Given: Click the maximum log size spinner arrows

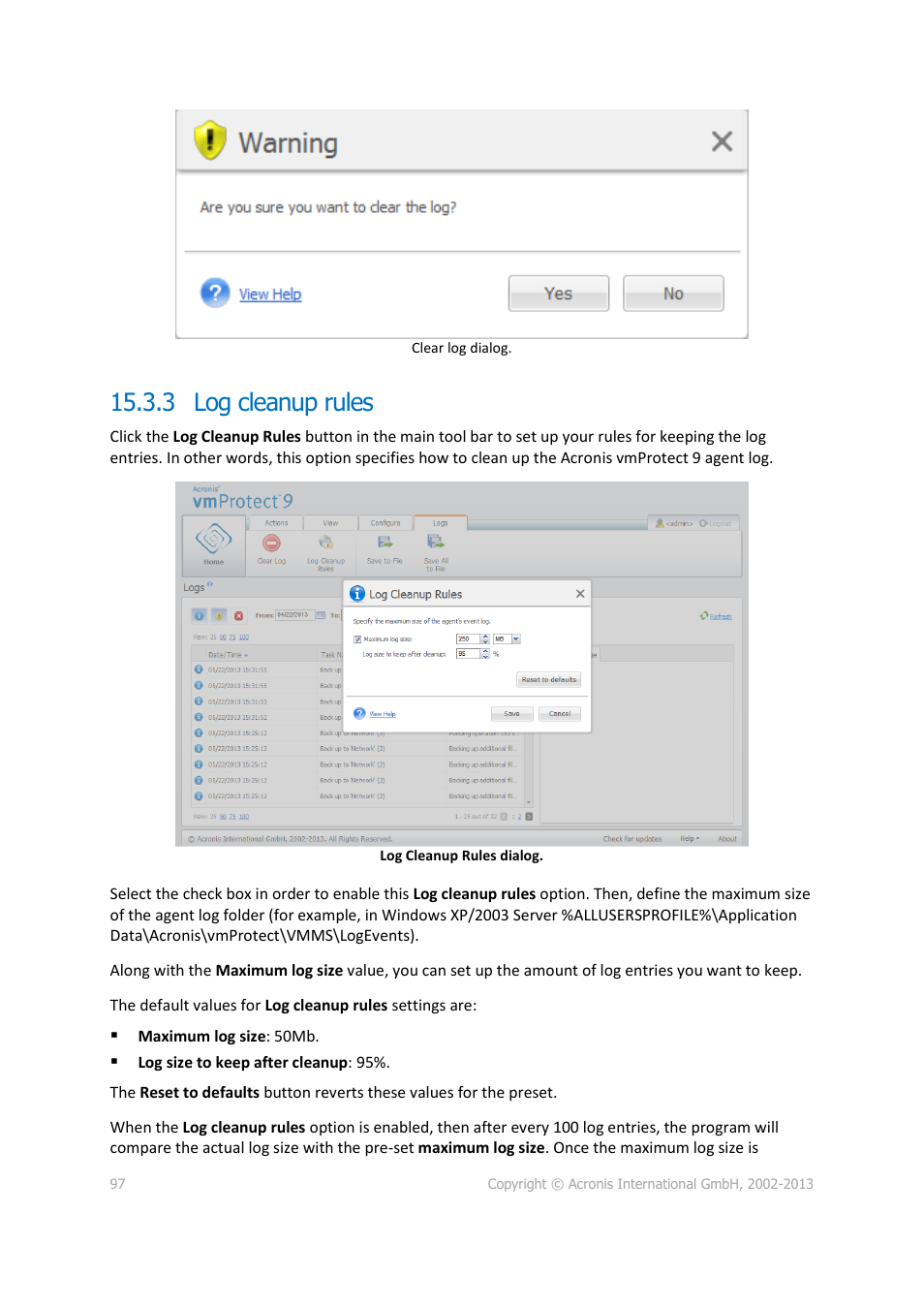Looking at the screenshot, I should (x=485, y=639).
